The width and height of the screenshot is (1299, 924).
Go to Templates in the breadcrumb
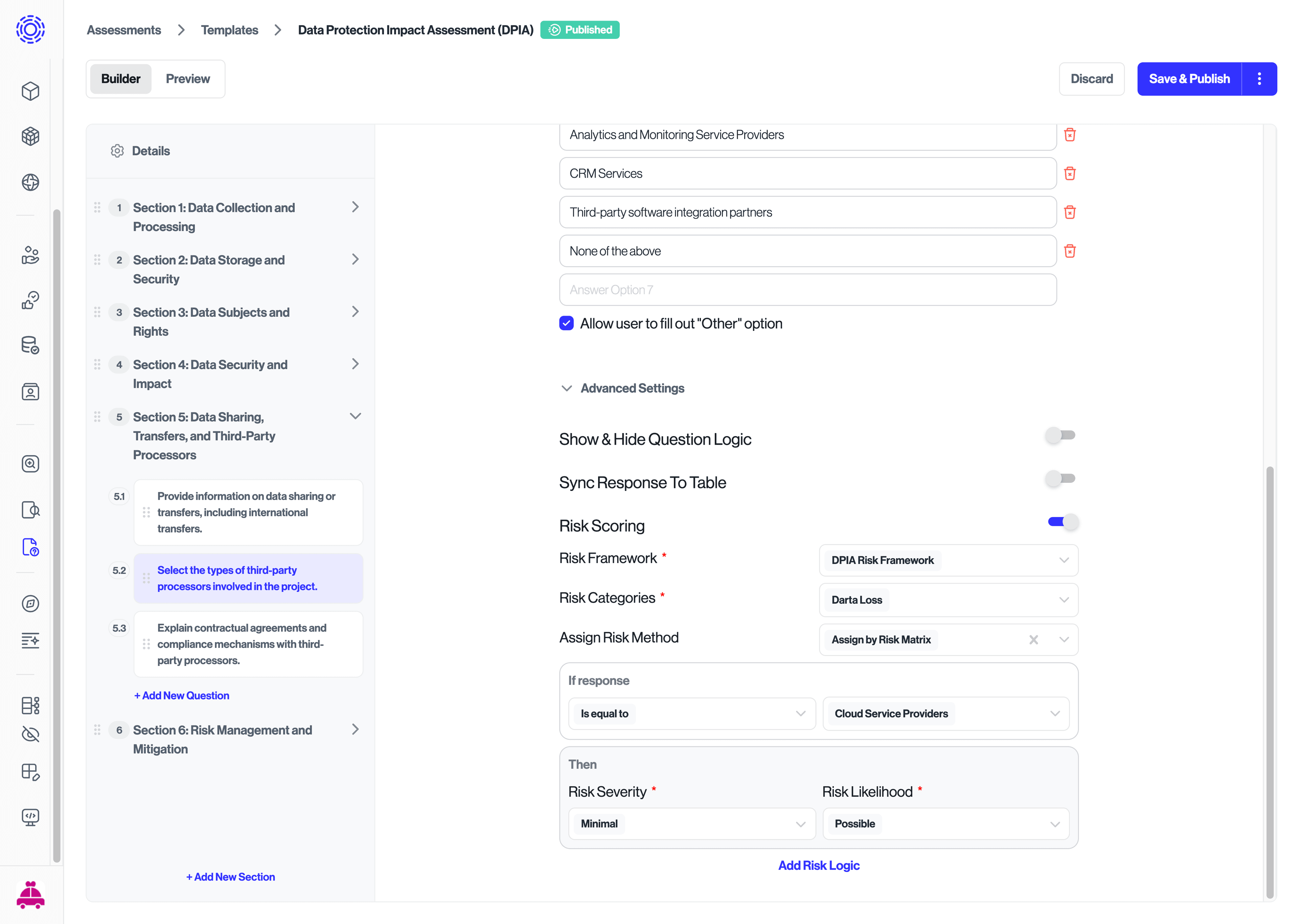(x=229, y=30)
